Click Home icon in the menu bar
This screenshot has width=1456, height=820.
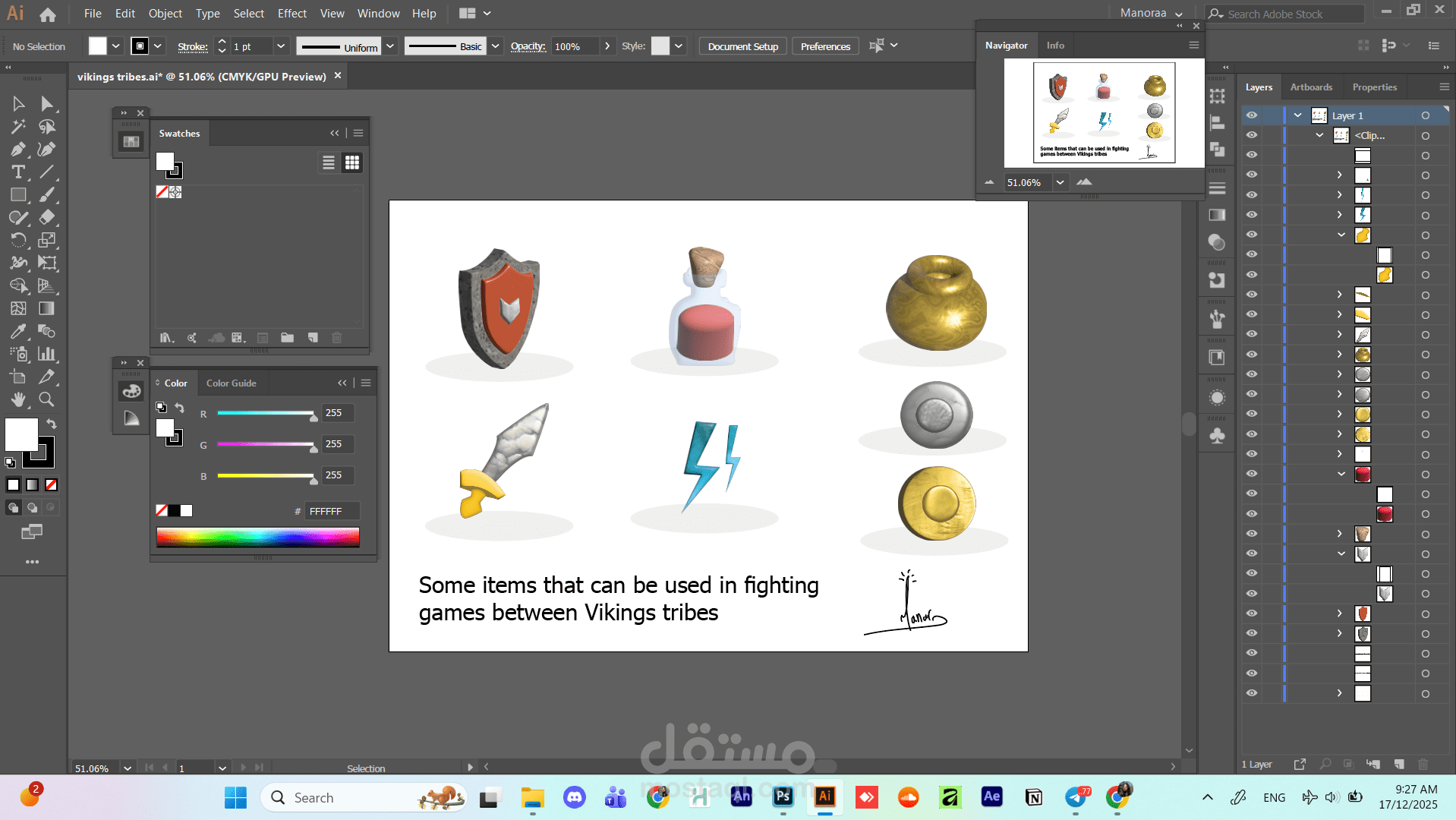pyautogui.click(x=48, y=14)
